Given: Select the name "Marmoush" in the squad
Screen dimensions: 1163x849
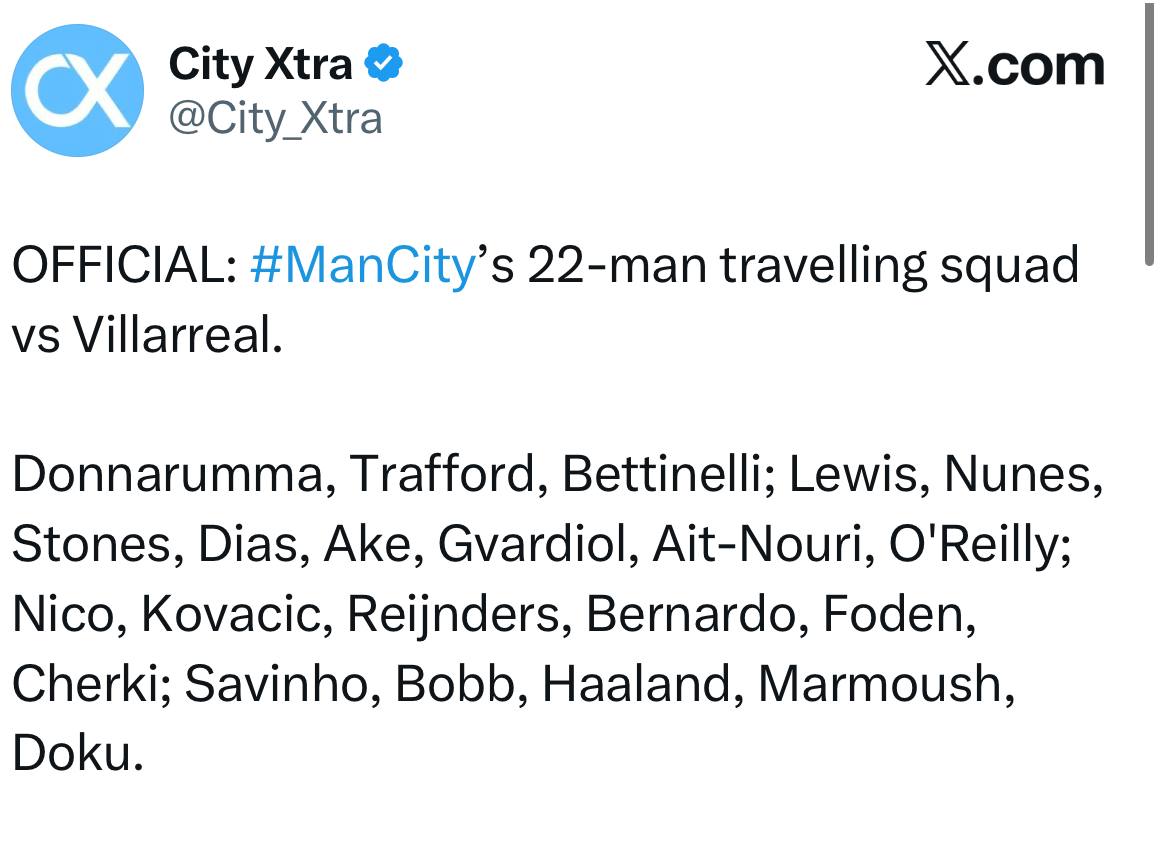Looking at the screenshot, I should pyautogui.click(x=880, y=684).
